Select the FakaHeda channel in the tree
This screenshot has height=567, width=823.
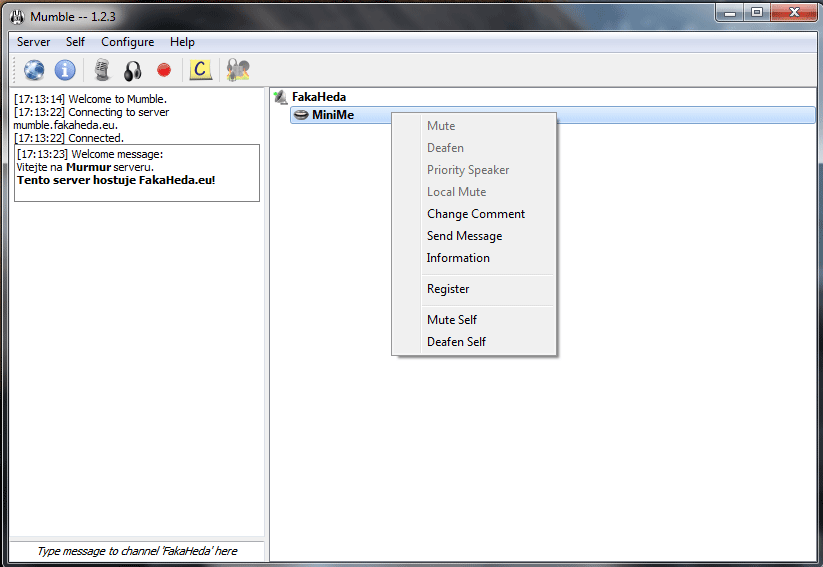(319, 97)
